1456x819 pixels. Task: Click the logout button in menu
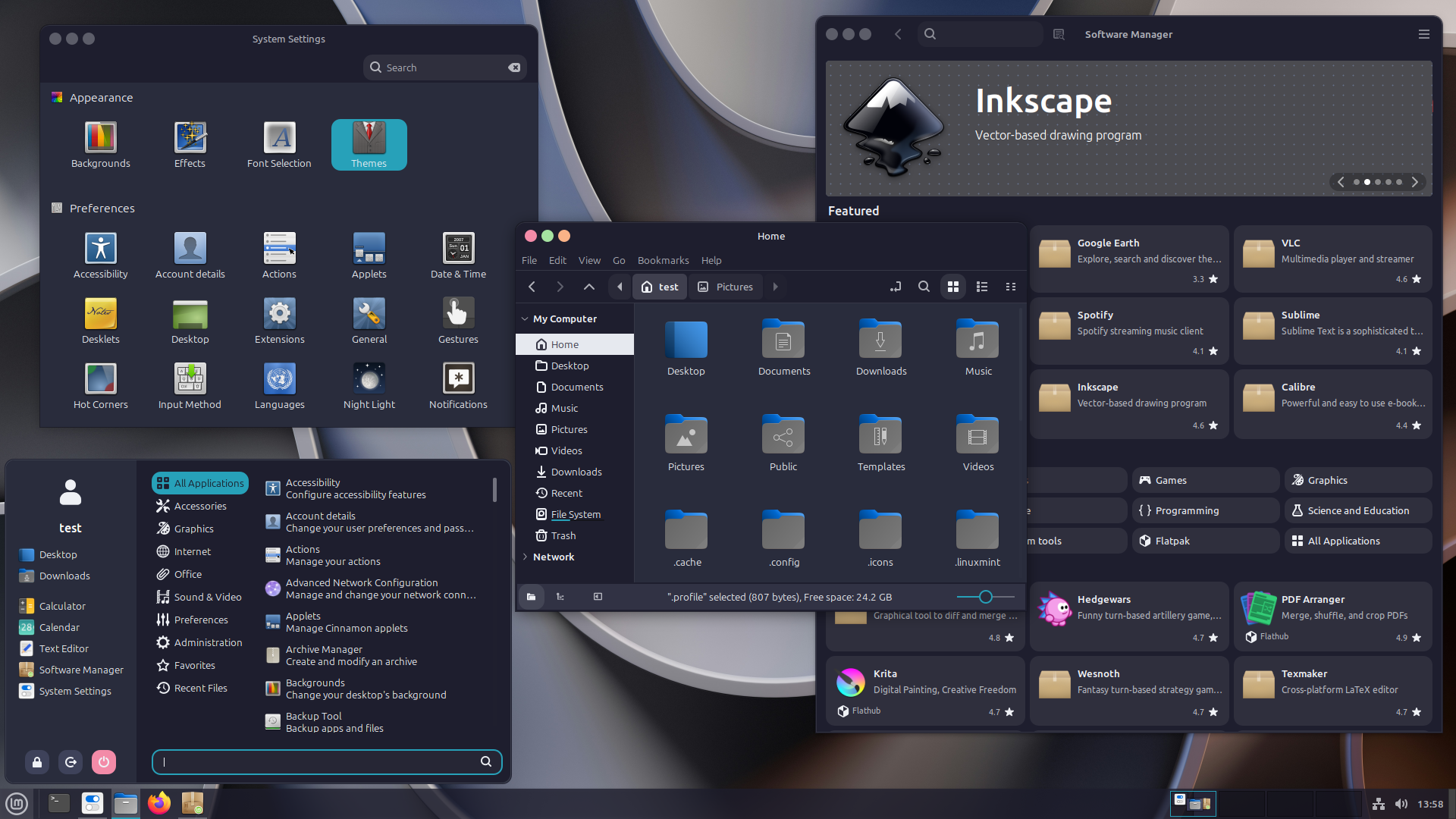pyautogui.click(x=71, y=762)
